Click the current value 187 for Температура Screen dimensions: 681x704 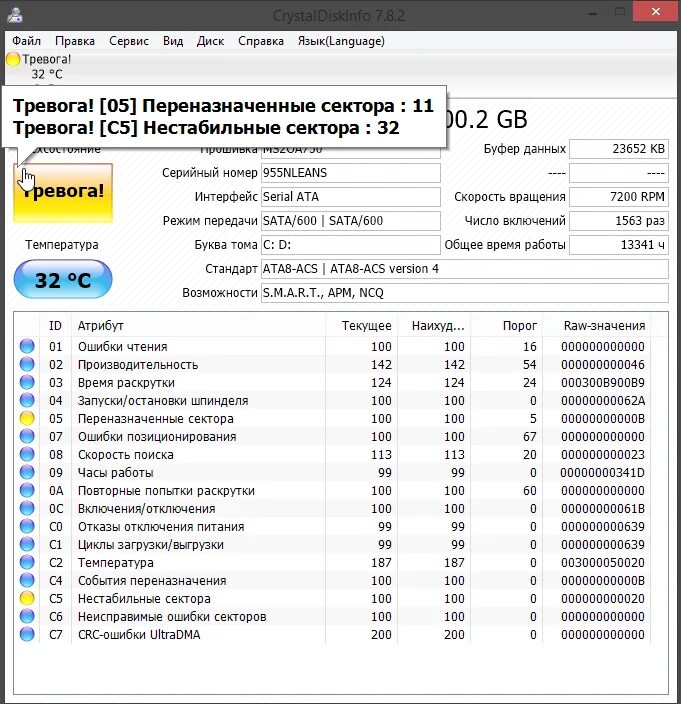[381, 562]
